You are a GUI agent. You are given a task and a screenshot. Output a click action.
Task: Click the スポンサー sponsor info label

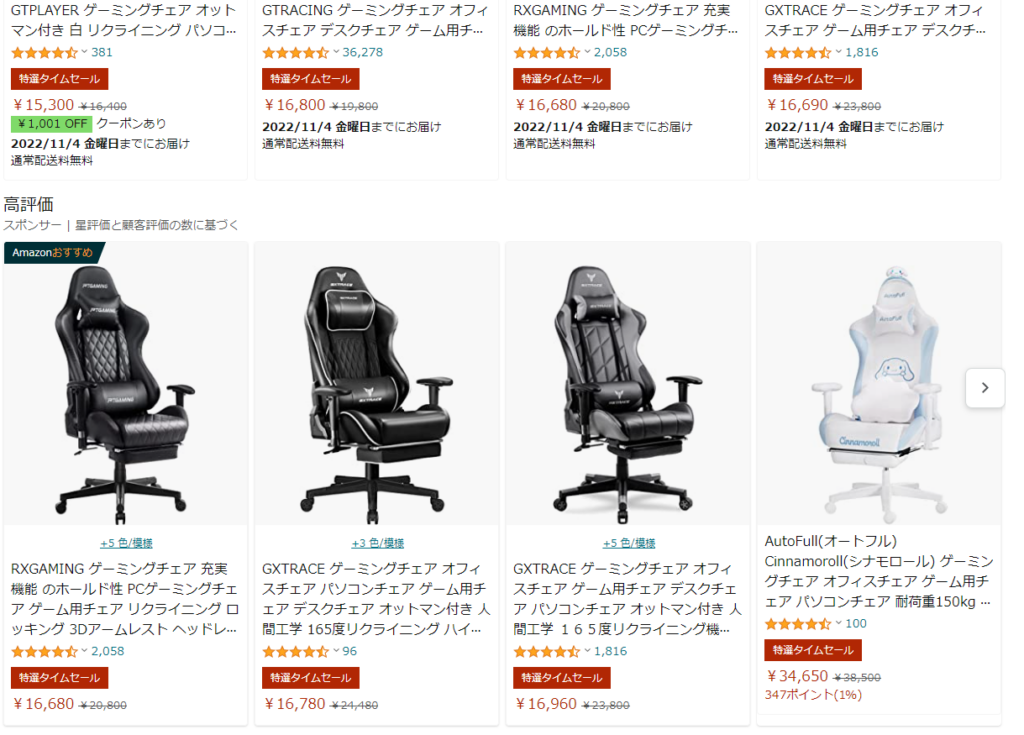point(33,225)
